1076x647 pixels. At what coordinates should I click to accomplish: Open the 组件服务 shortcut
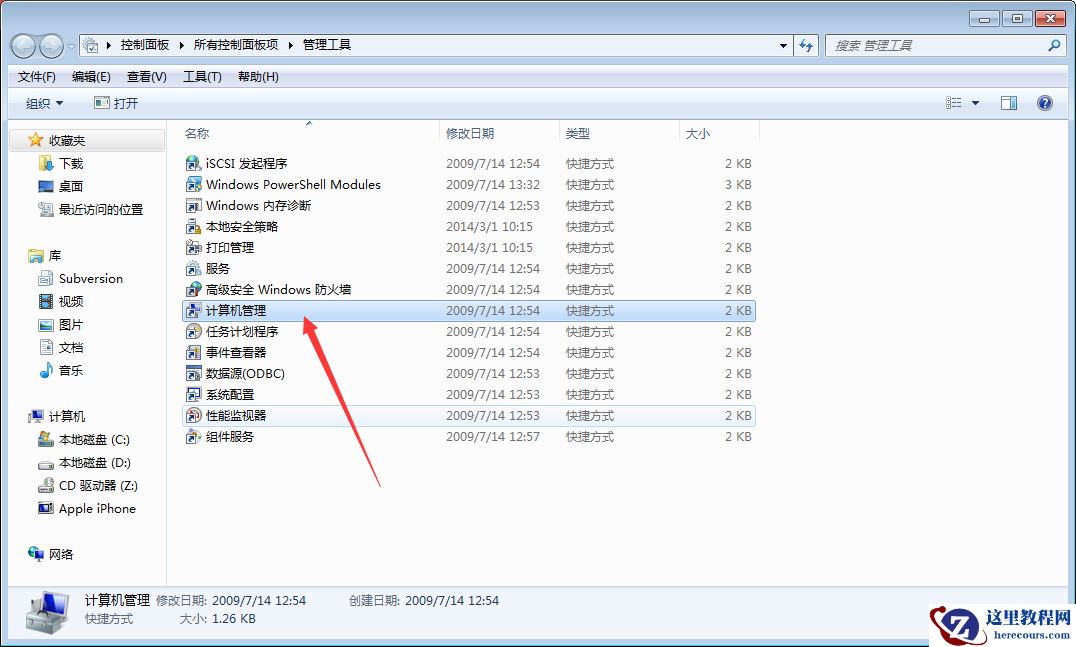(x=230, y=436)
